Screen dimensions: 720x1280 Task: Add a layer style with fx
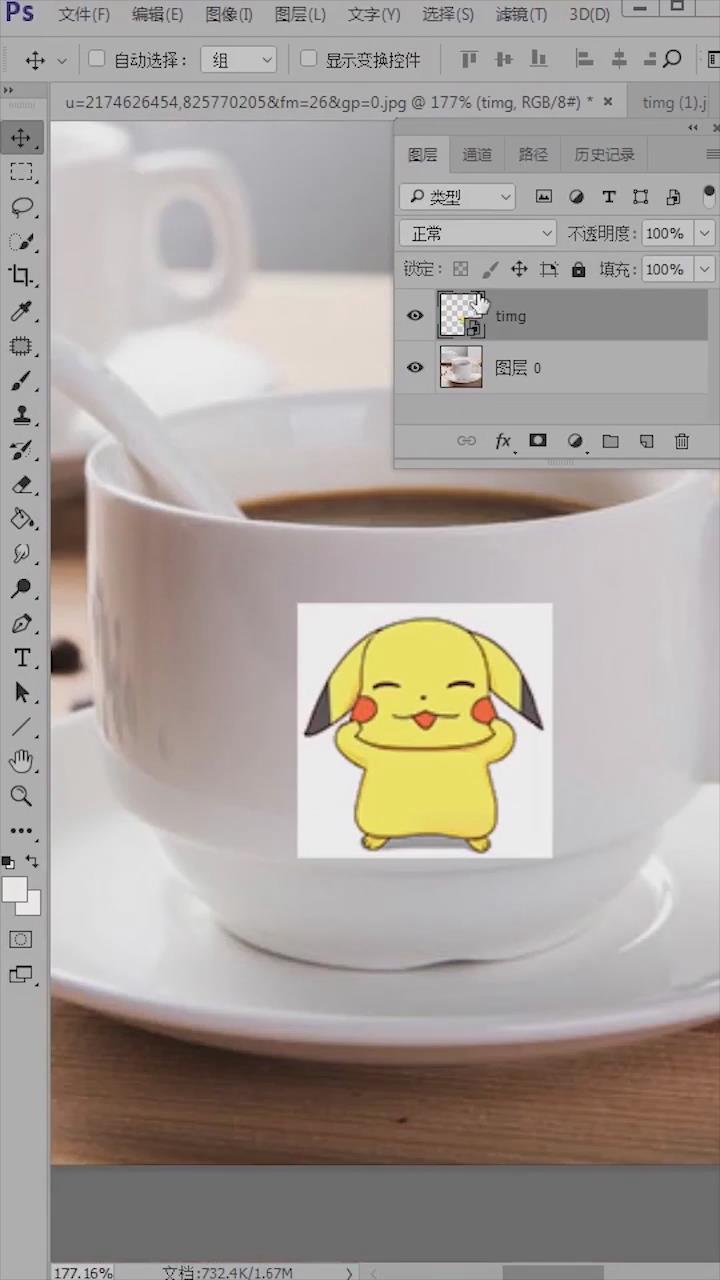[x=504, y=441]
